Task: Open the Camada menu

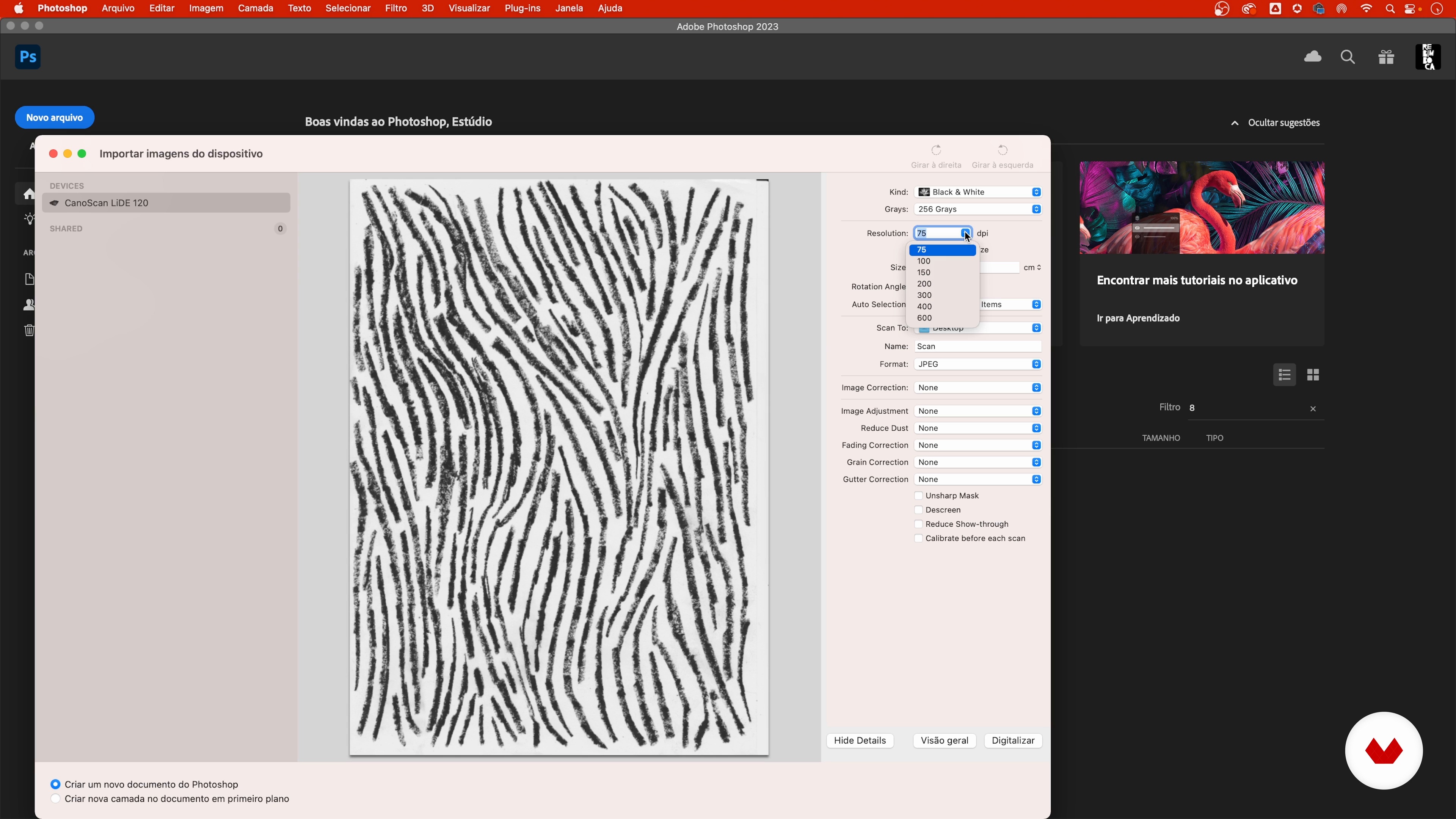Action: coord(256,8)
